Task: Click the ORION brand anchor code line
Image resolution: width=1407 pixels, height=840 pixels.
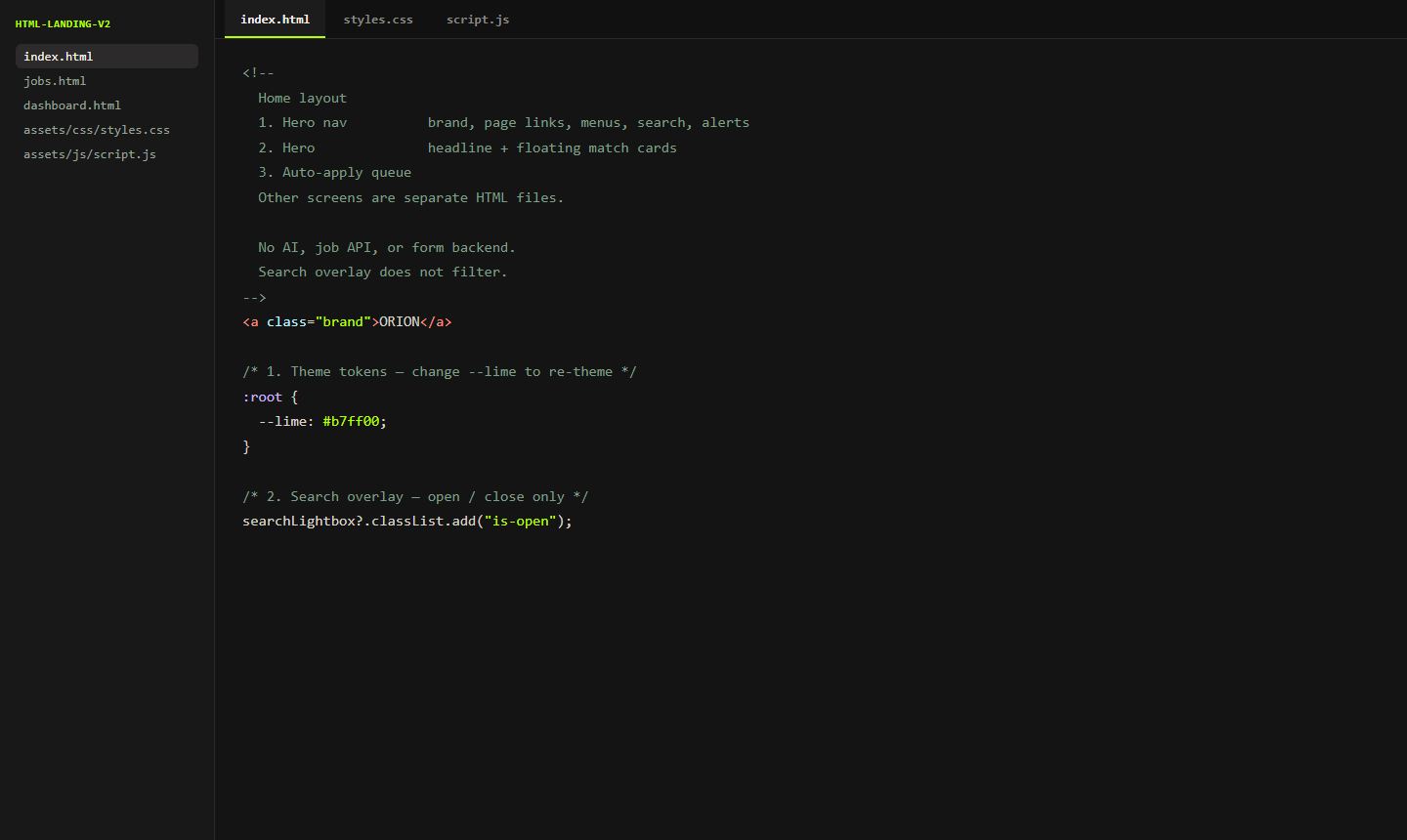Action: pos(347,321)
